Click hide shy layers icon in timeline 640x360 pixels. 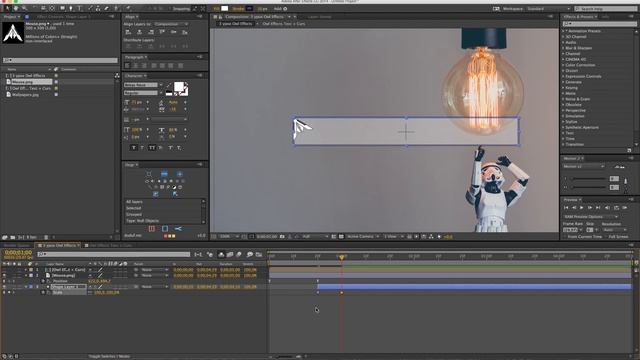(221, 255)
